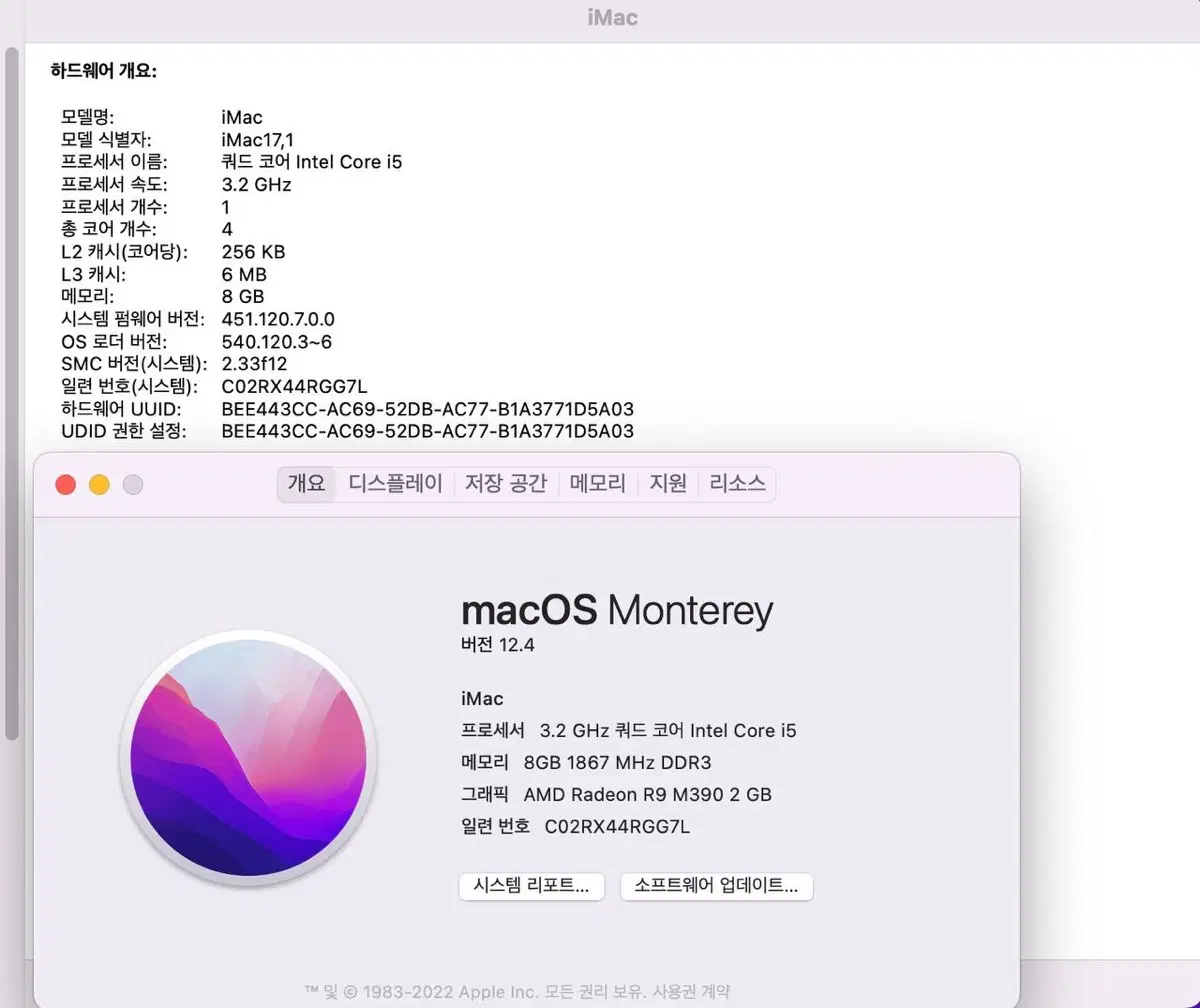Open the 사용권 계약 link
Screen dimensions: 1200x1008
(x=692, y=991)
